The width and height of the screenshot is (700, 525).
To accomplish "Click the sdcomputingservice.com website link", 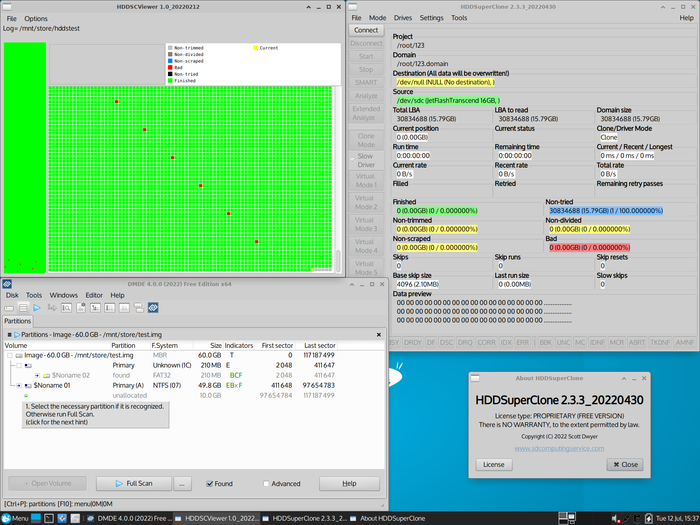I will [562, 449].
